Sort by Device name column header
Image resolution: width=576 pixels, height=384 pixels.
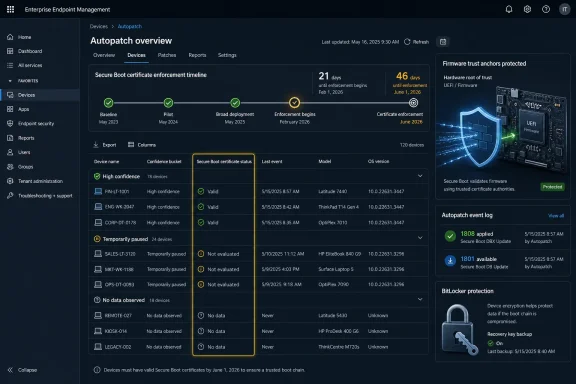(x=107, y=161)
